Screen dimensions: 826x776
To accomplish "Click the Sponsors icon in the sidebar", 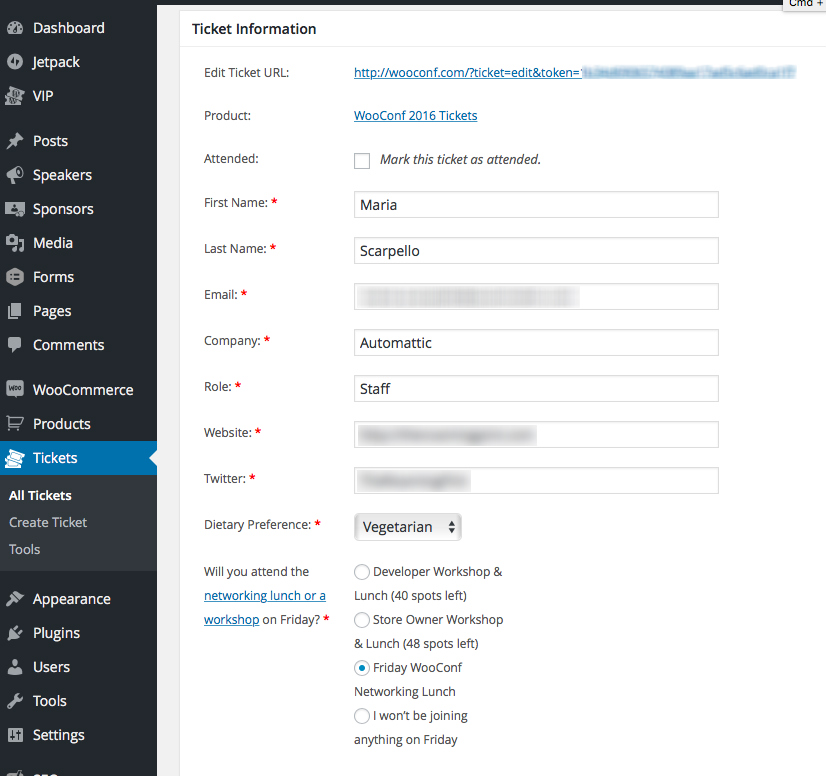I will tap(15, 209).
